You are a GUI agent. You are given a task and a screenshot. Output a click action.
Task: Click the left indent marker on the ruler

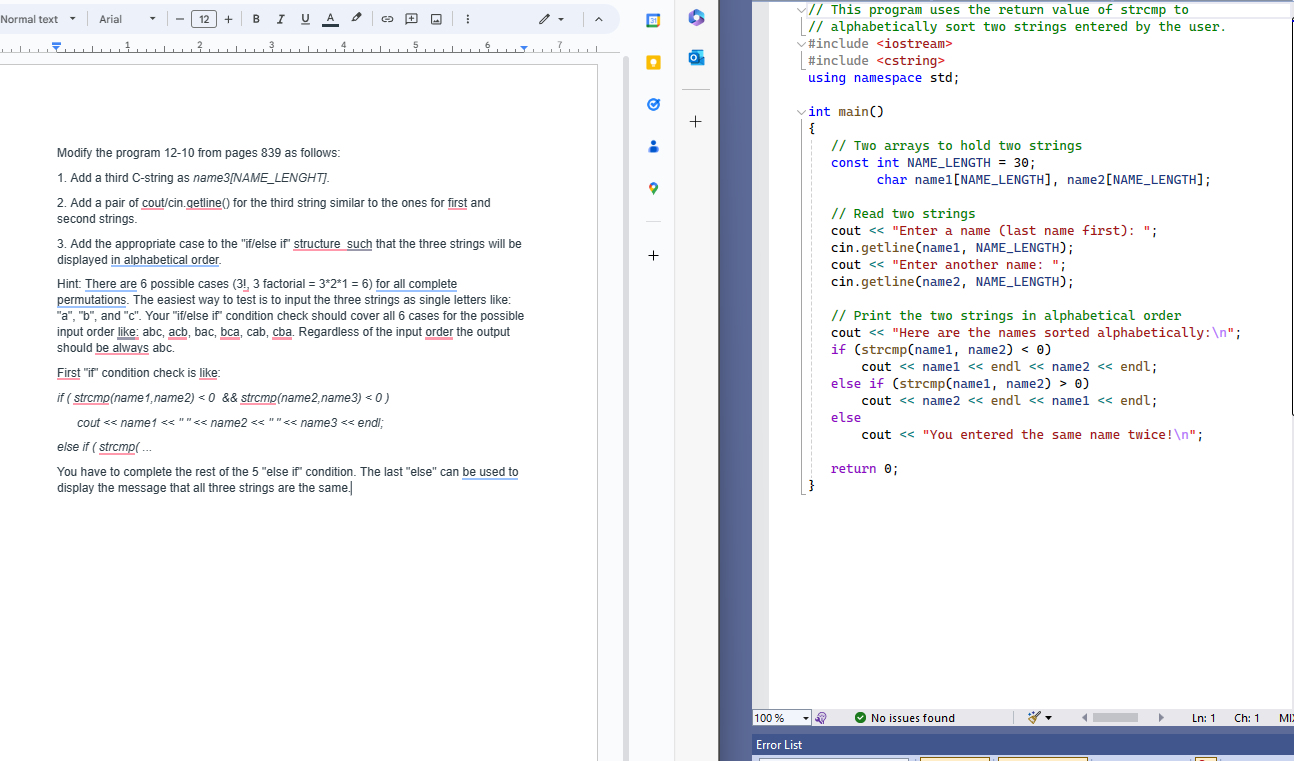[57, 46]
